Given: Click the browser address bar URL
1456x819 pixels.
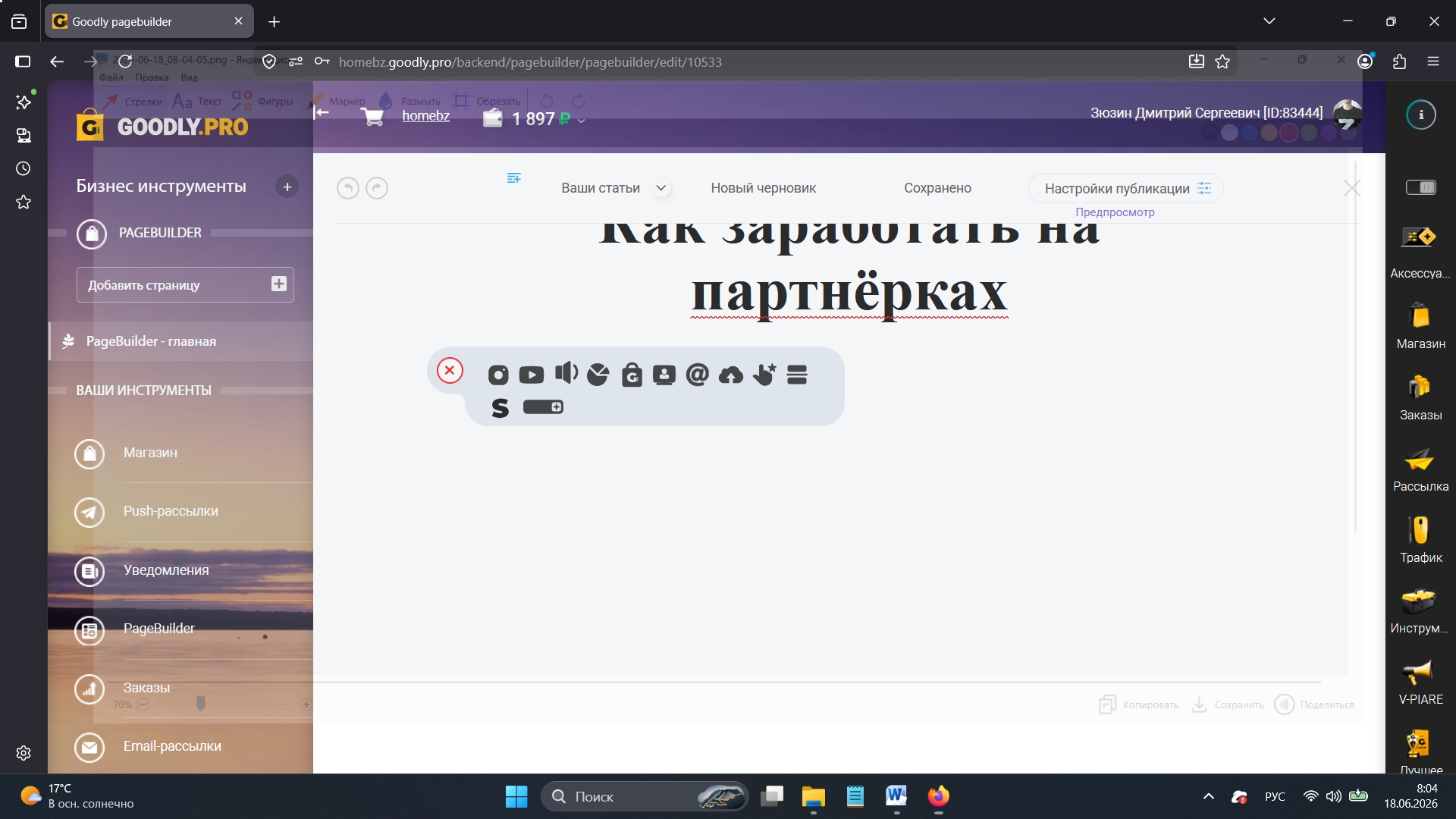Looking at the screenshot, I should point(530,62).
